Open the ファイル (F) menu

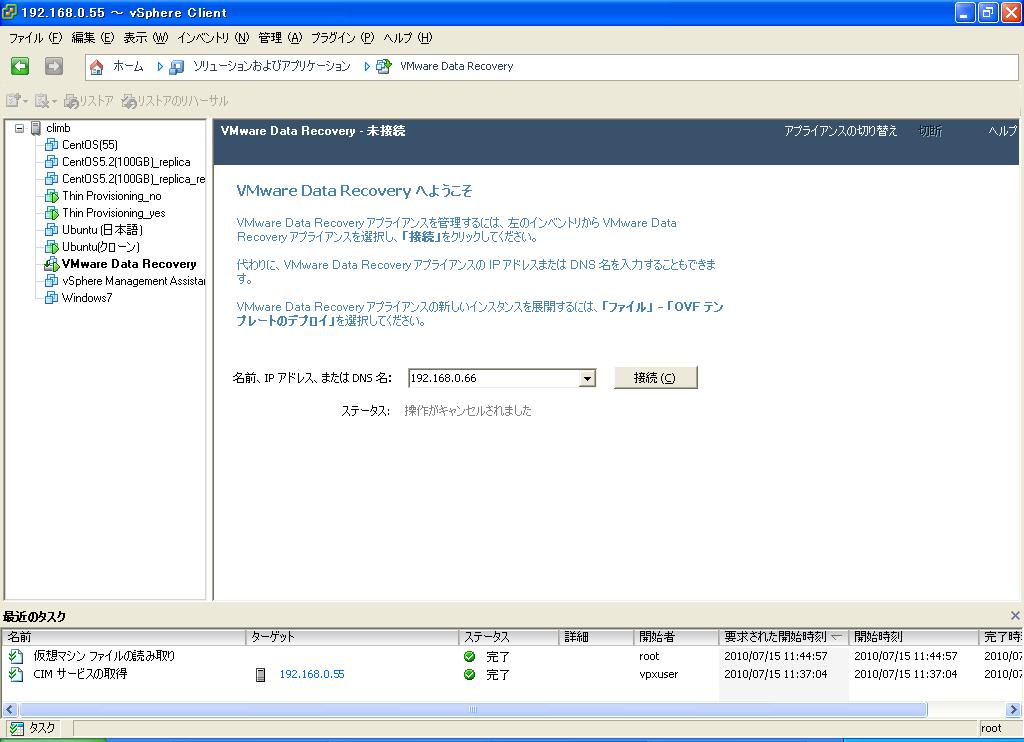point(35,38)
